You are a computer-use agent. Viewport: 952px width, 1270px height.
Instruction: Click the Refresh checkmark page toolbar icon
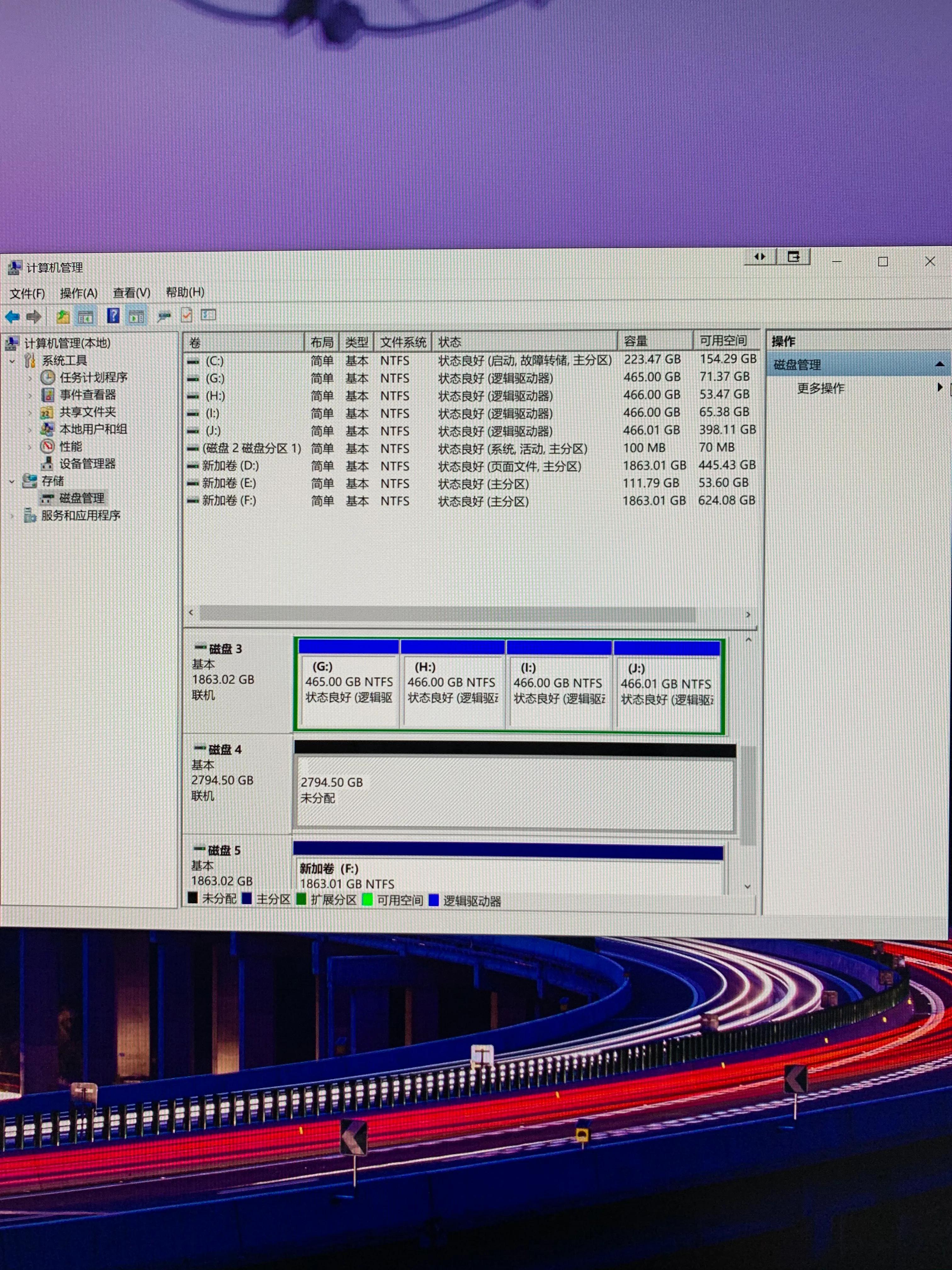pyautogui.click(x=186, y=315)
